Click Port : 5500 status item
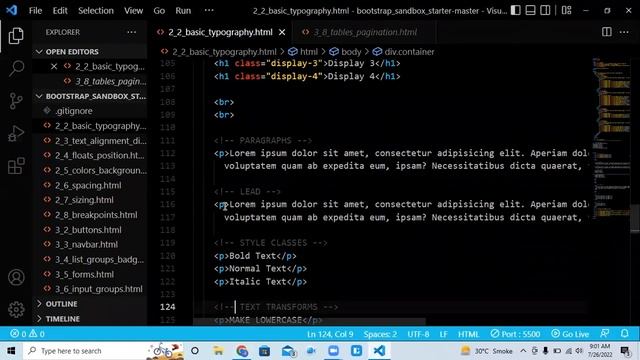Image resolution: width=640 pixels, height=360 pixels. [x=515, y=334]
